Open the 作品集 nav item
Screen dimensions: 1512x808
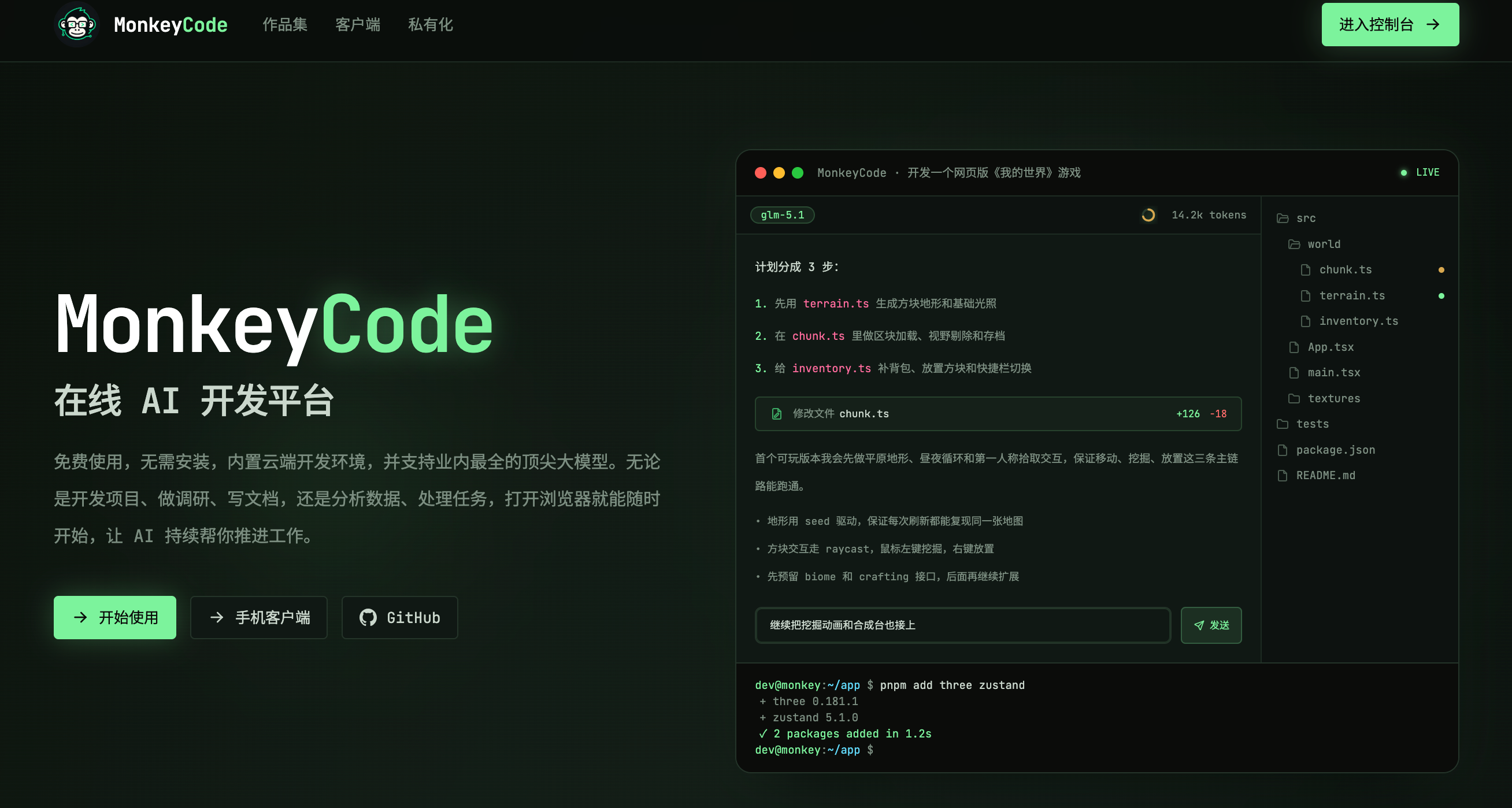point(285,25)
